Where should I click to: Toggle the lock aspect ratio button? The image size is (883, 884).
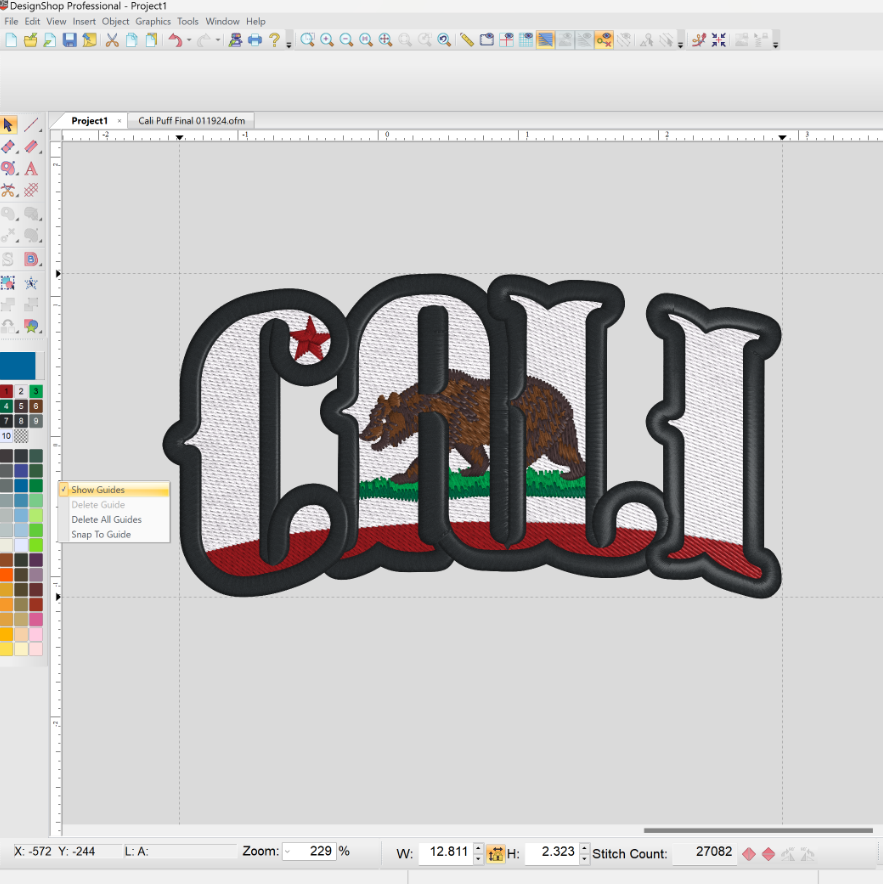tap(496, 853)
